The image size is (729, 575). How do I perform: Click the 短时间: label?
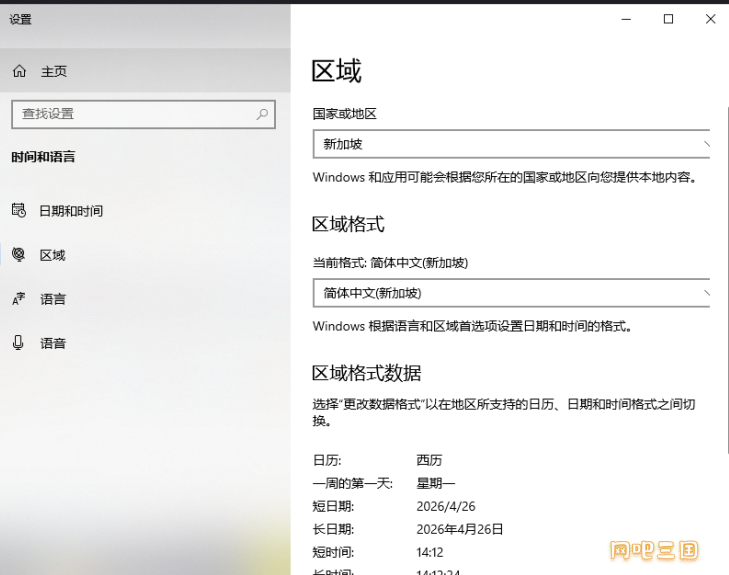click(333, 552)
